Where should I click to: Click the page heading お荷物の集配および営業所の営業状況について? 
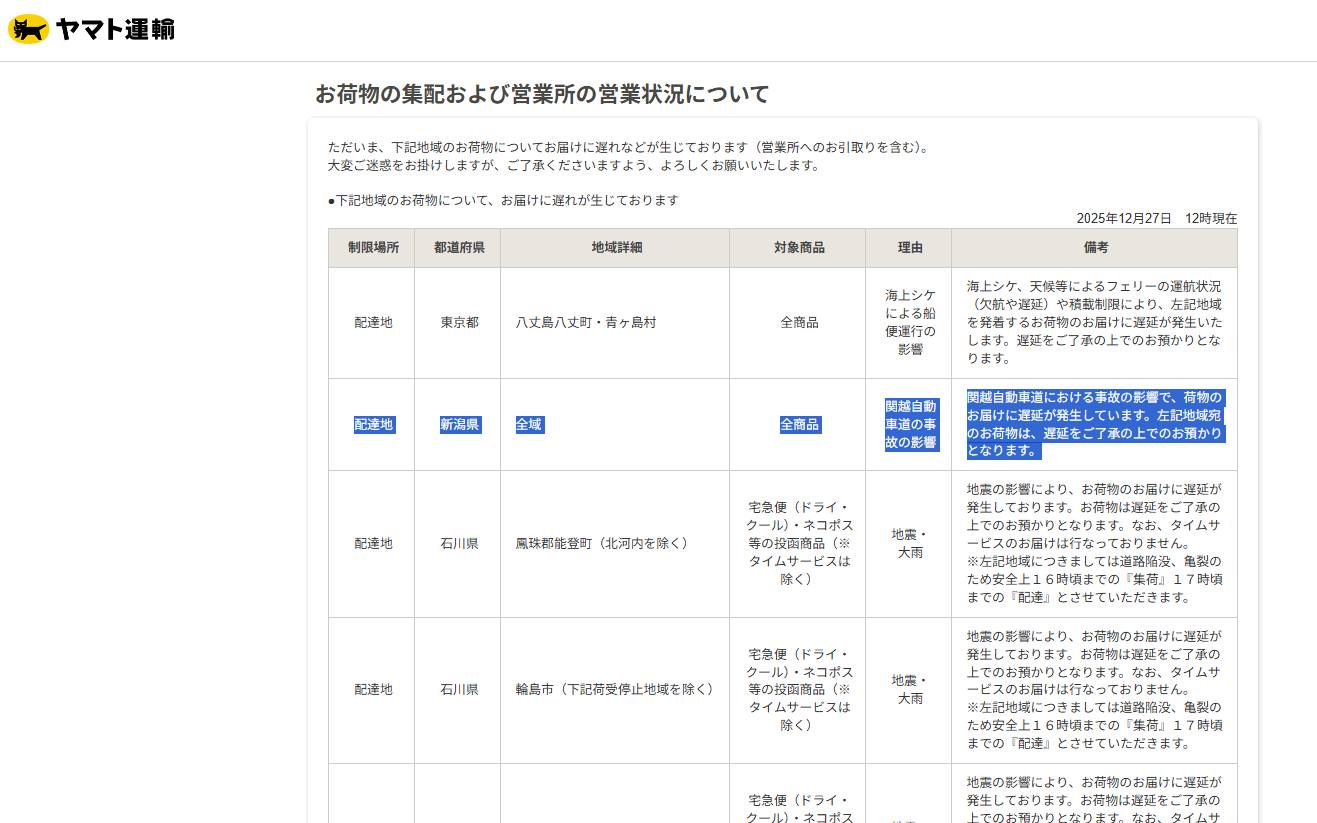(542, 94)
